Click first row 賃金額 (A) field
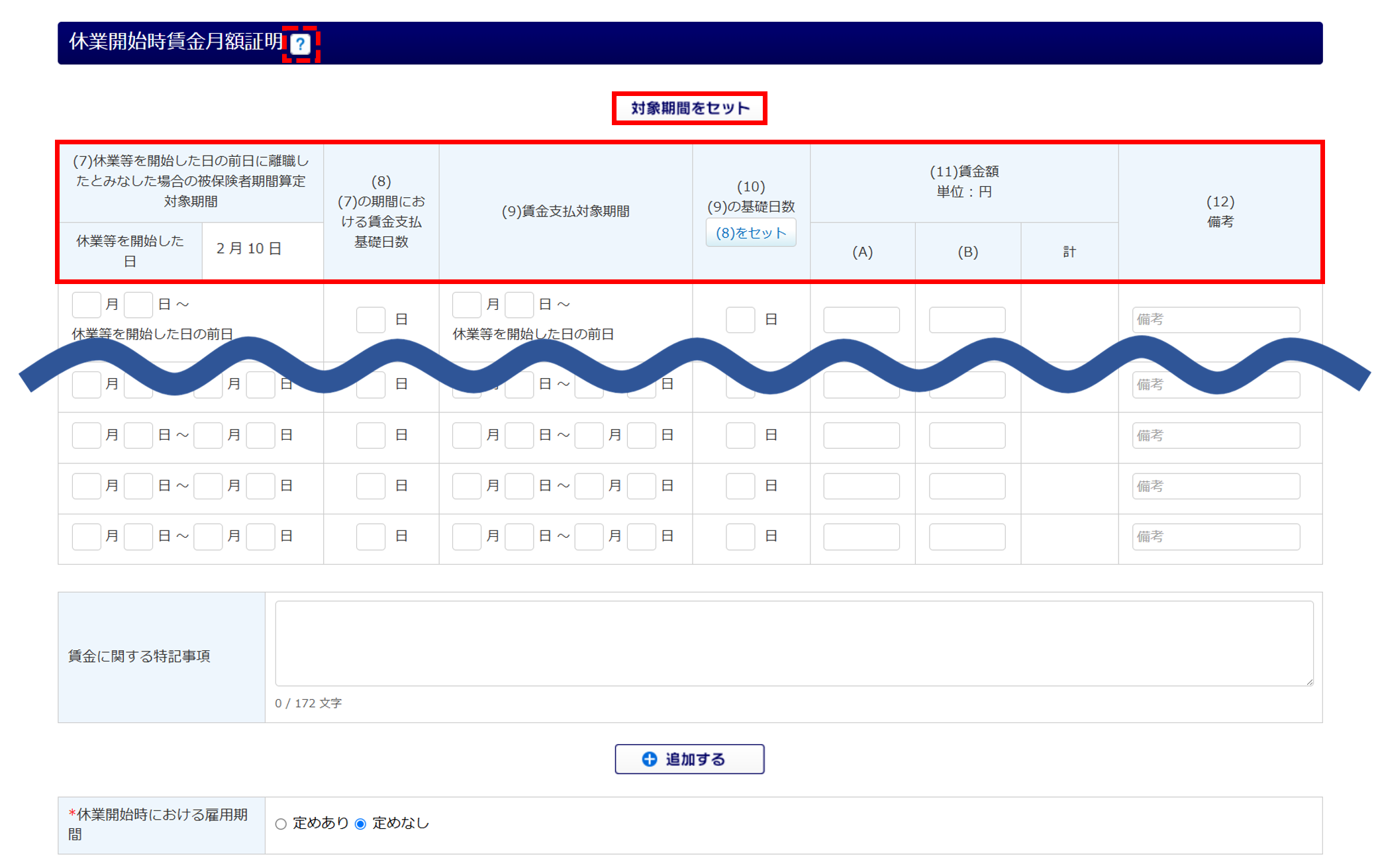 point(862,319)
